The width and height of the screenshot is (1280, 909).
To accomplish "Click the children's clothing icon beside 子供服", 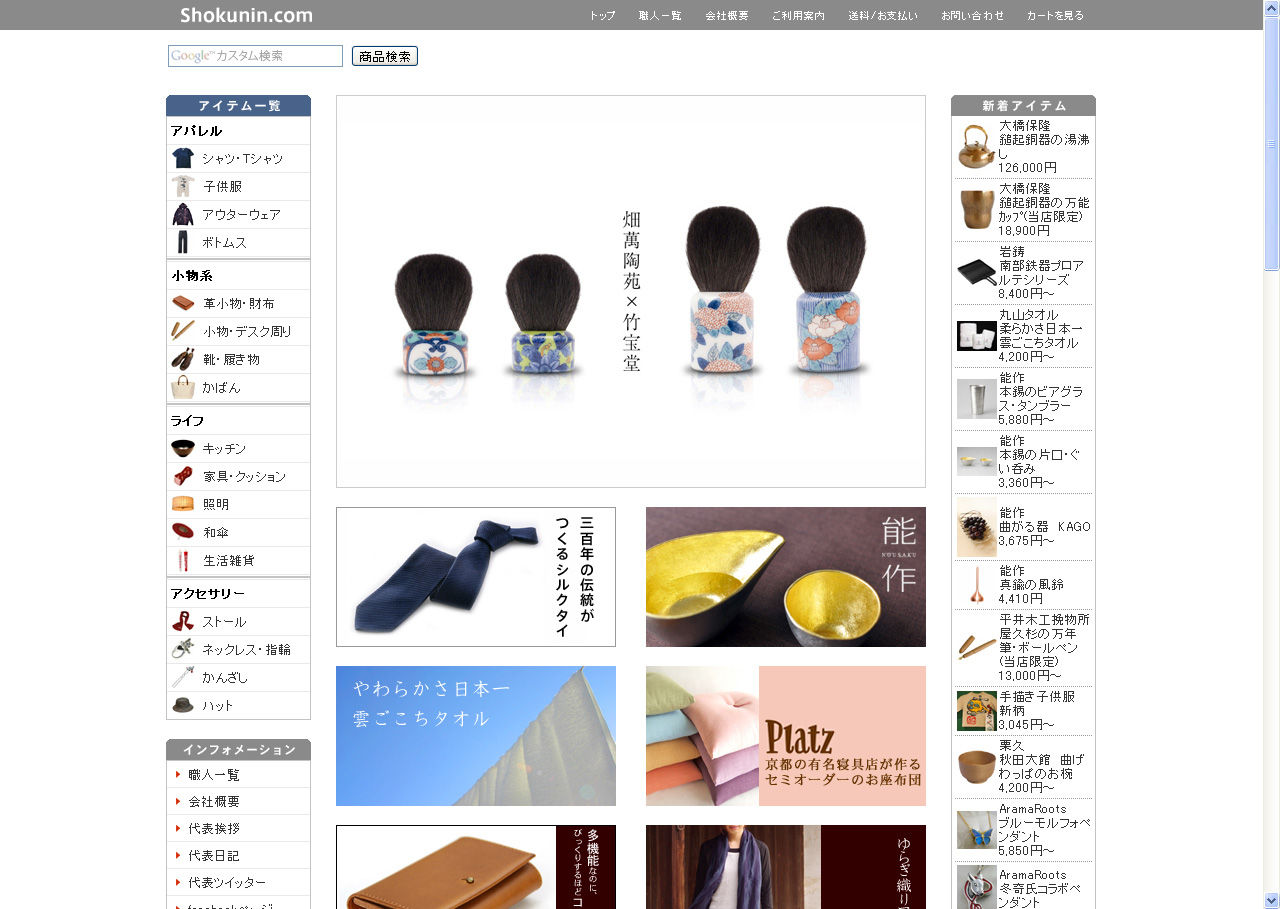I will pos(183,186).
